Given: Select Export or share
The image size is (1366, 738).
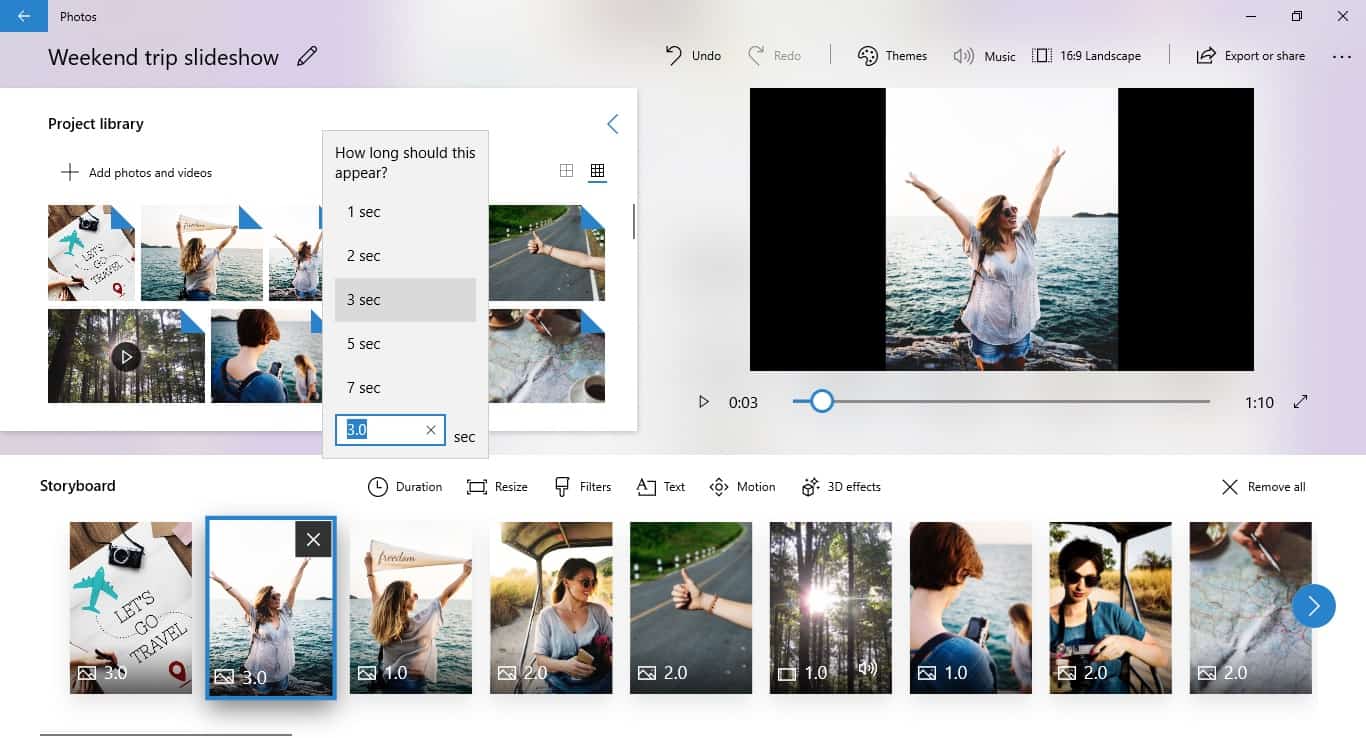Looking at the screenshot, I should point(1251,56).
